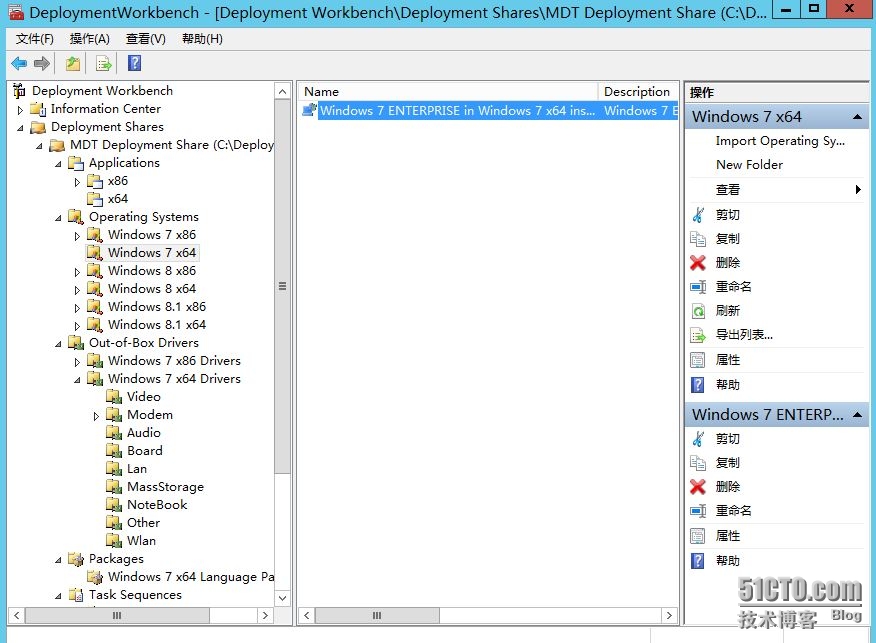Click the MassStorage driver folder icon
Screen dimensions: 876x643
[114, 487]
